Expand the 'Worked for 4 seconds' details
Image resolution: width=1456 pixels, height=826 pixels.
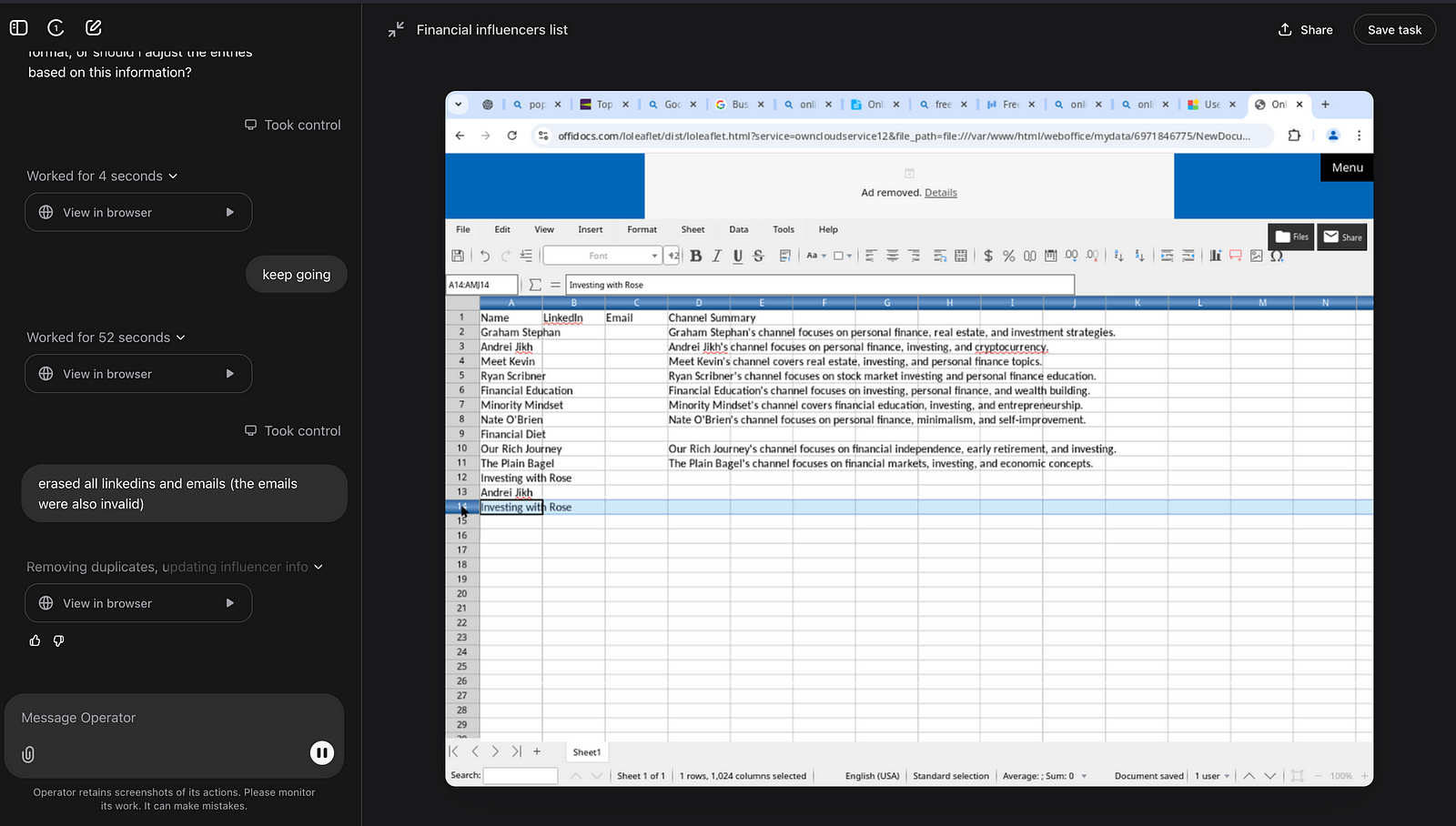(x=102, y=176)
